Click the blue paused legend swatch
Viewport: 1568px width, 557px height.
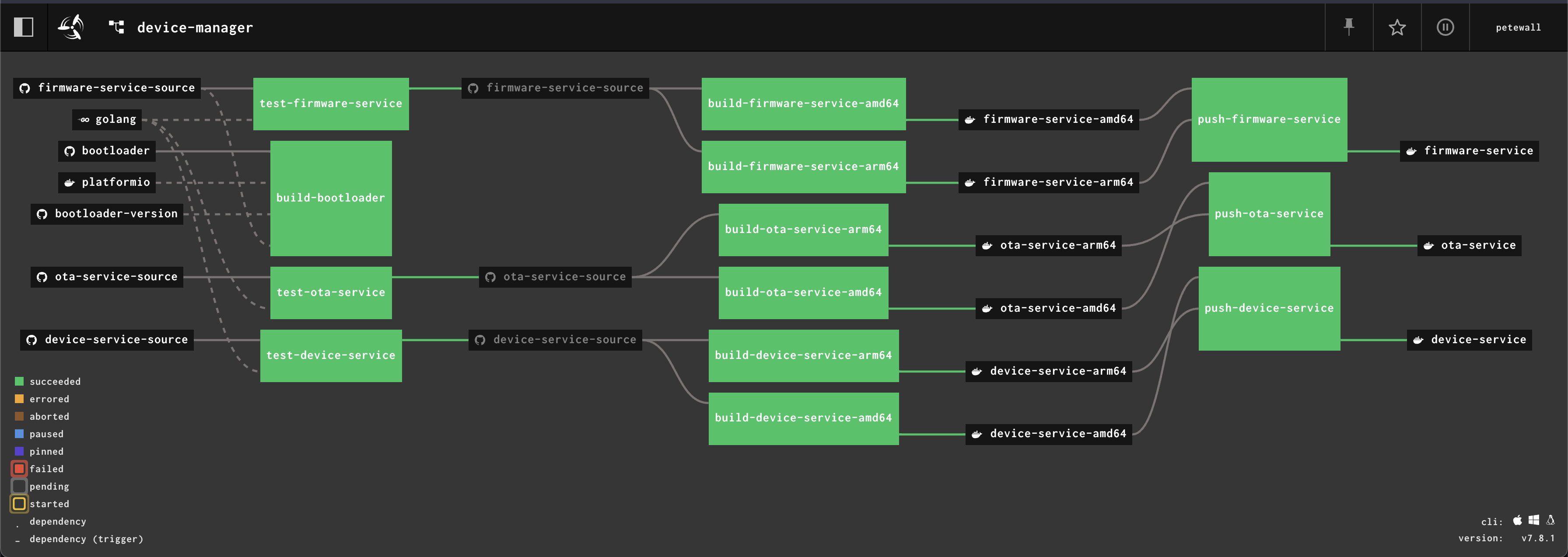tap(19, 434)
